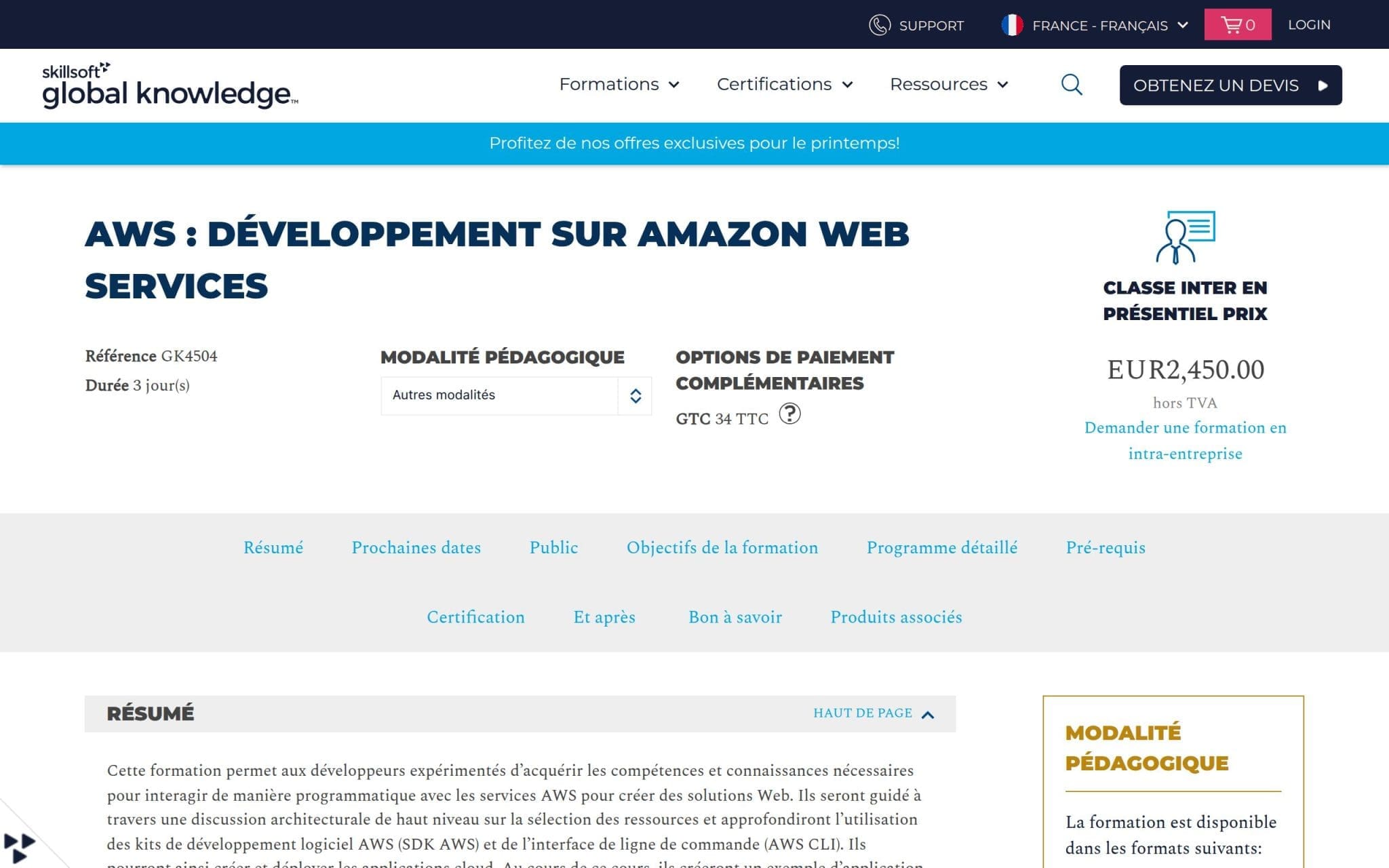Jump to the Pré-requis section
1389x868 pixels.
click(x=1106, y=547)
